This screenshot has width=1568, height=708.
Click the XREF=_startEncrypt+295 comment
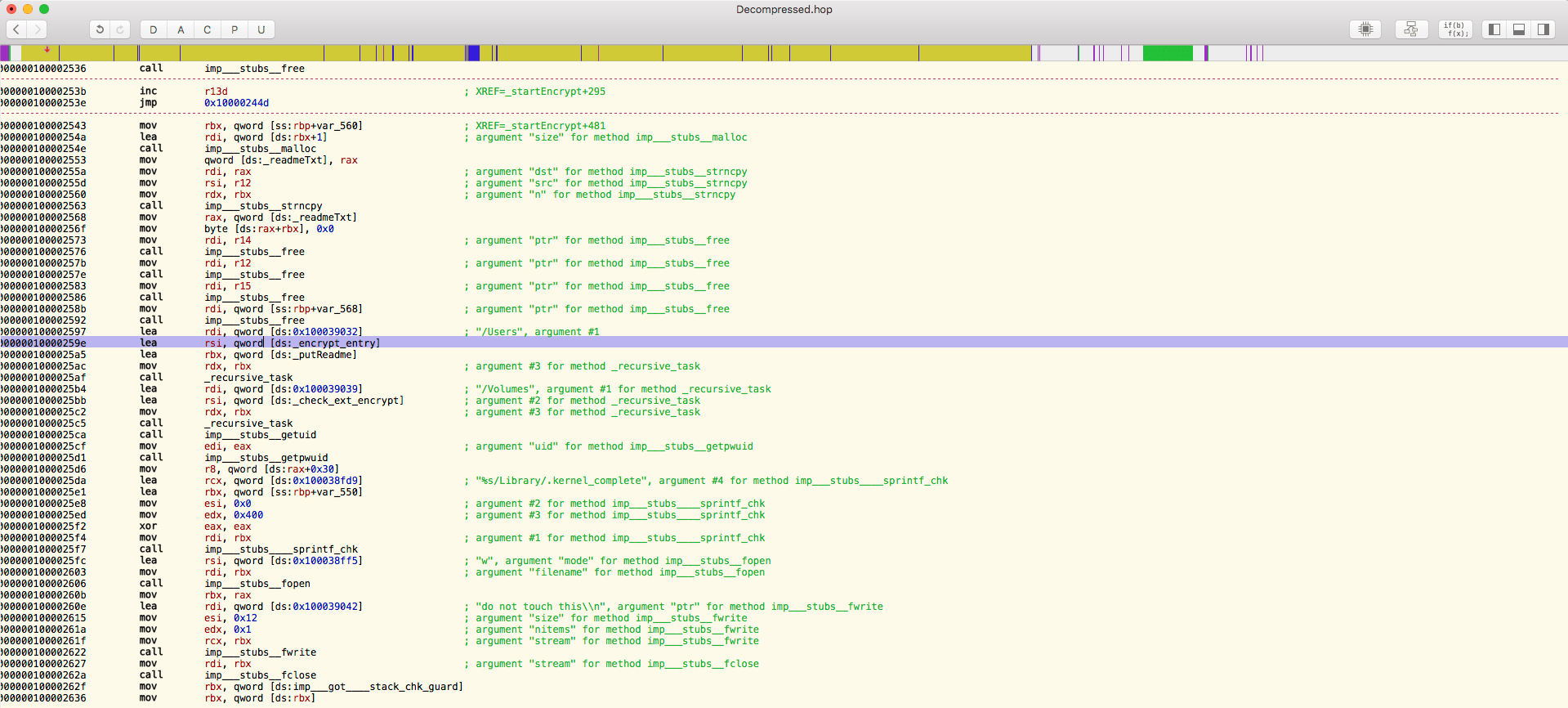tap(541, 92)
